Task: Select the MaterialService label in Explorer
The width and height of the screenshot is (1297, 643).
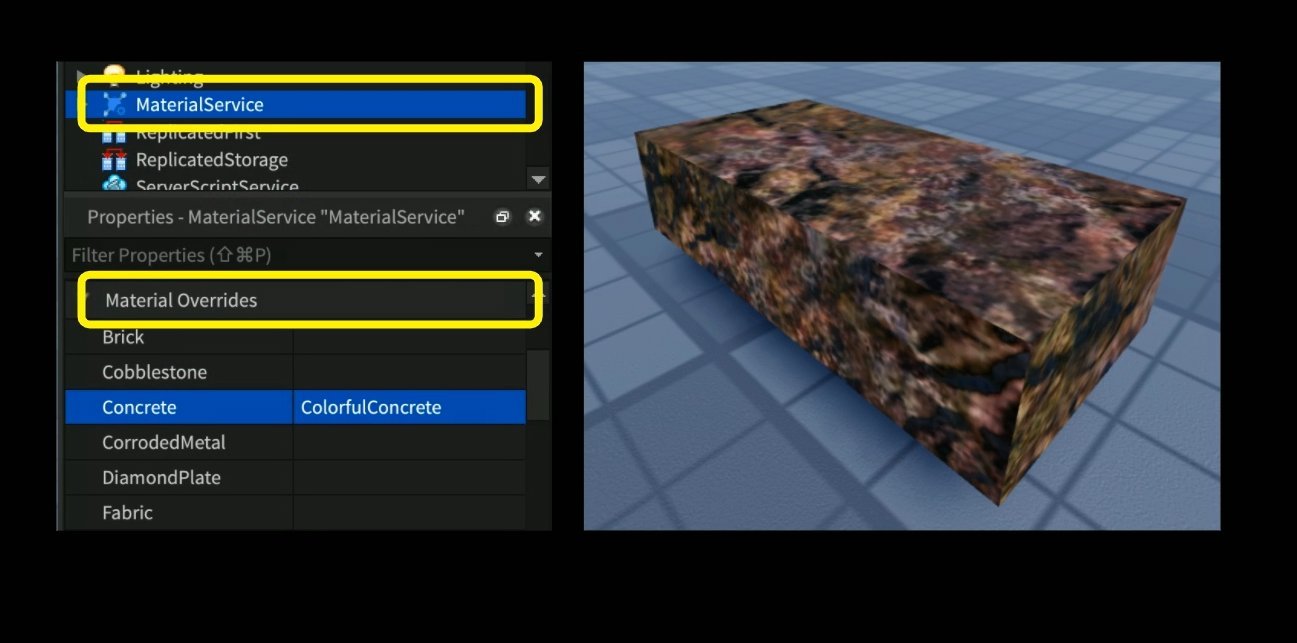Action: pyautogui.click(x=200, y=104)
